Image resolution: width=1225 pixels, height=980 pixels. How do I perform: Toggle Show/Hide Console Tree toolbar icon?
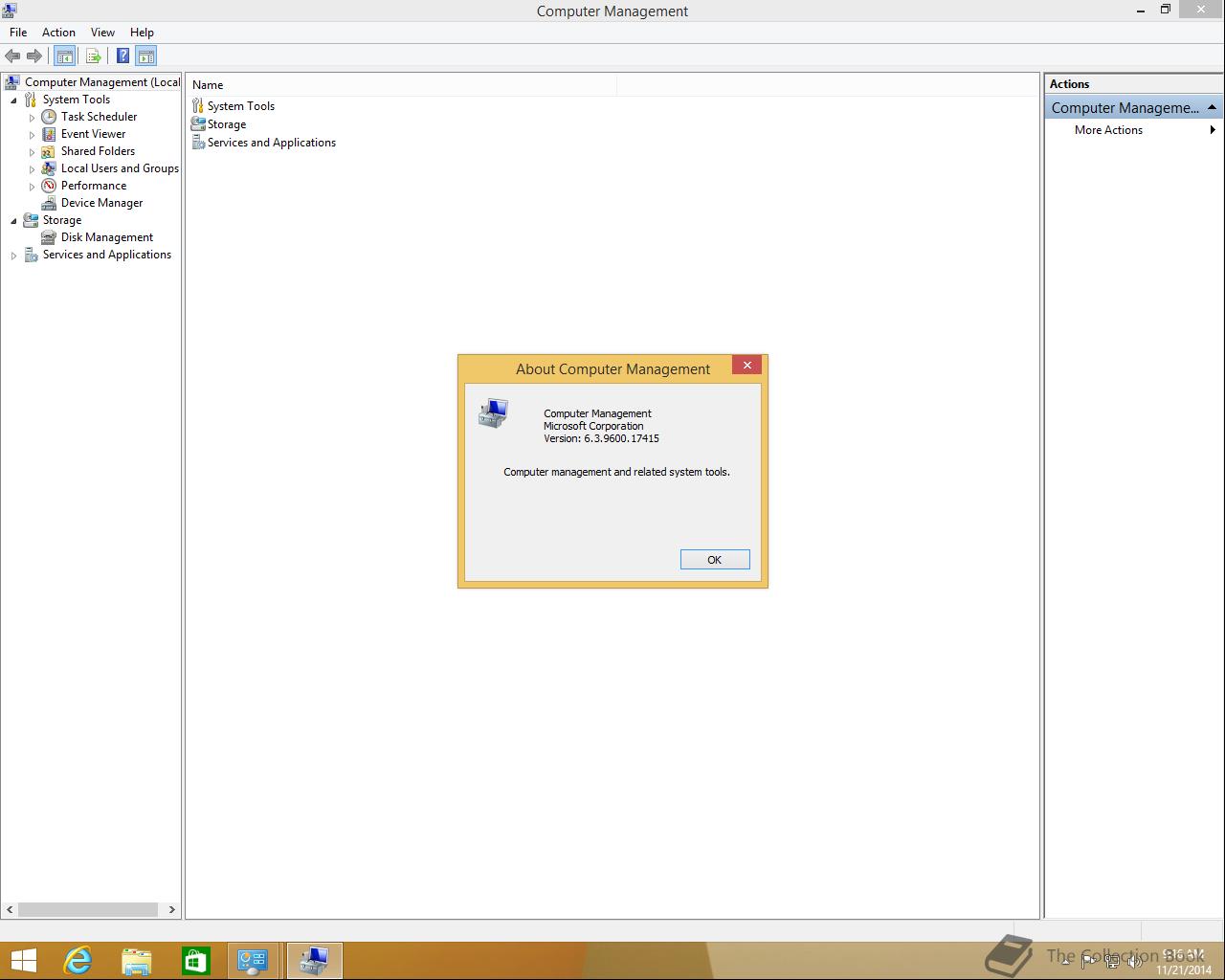(65, 56)
